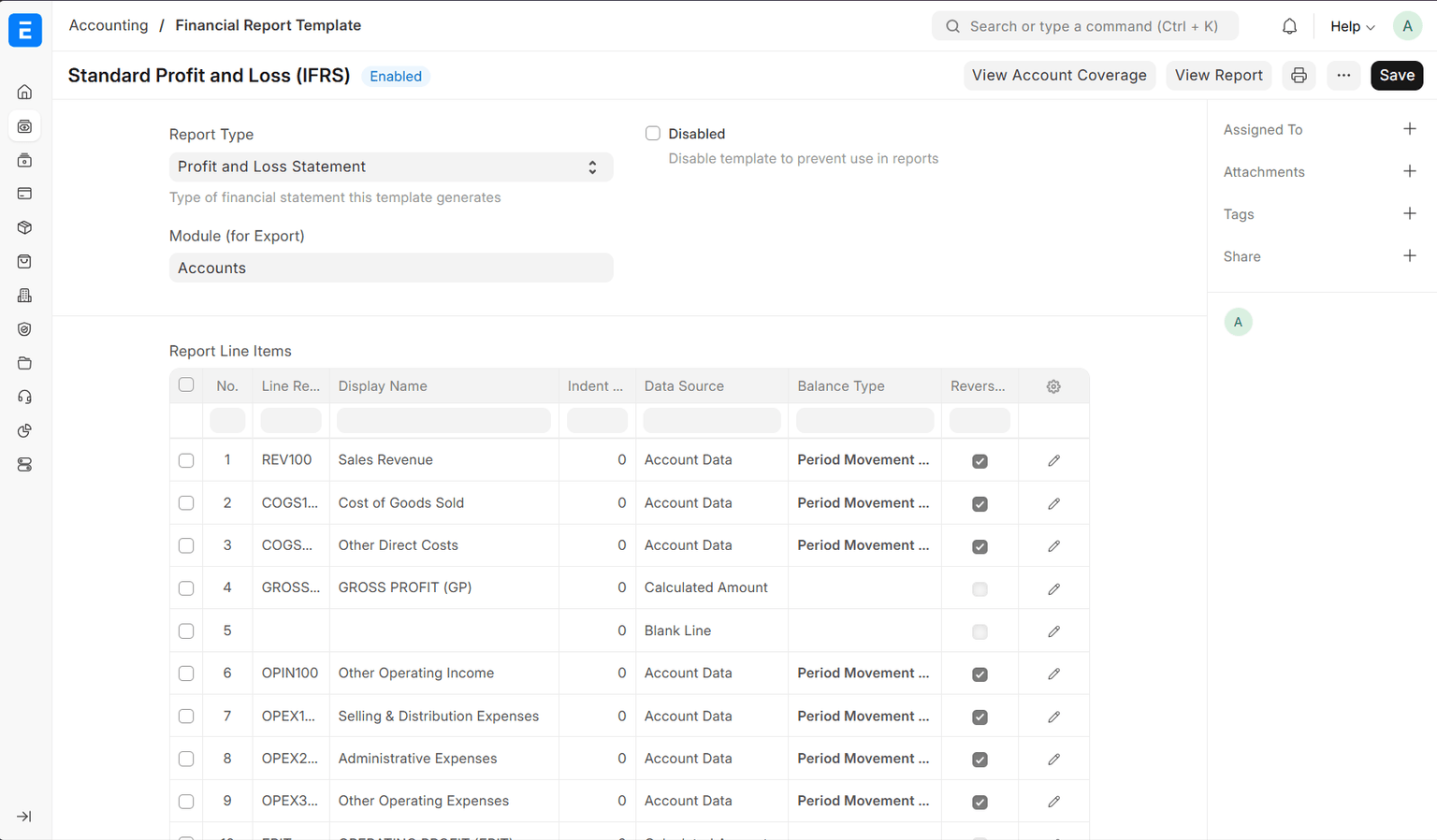Click the notifications bell icon
This screenshot has height=840, width=1437.
coord(1289,26)
